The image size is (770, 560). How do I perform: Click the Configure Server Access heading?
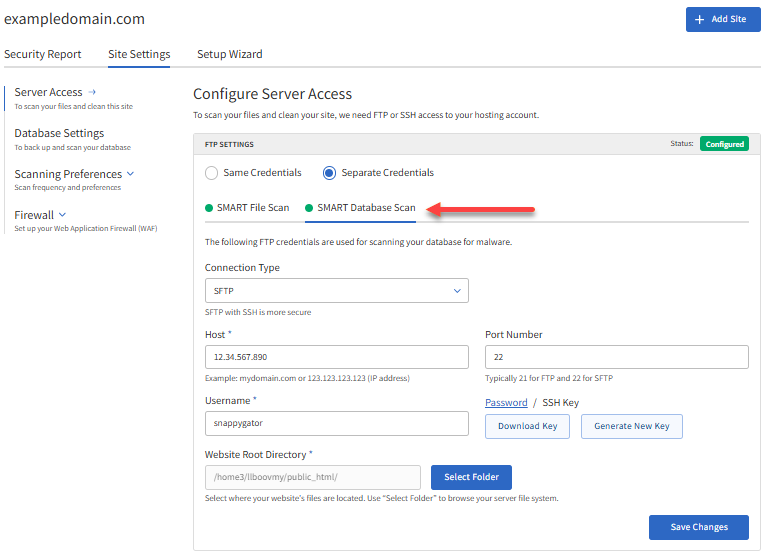coord(273,94)
